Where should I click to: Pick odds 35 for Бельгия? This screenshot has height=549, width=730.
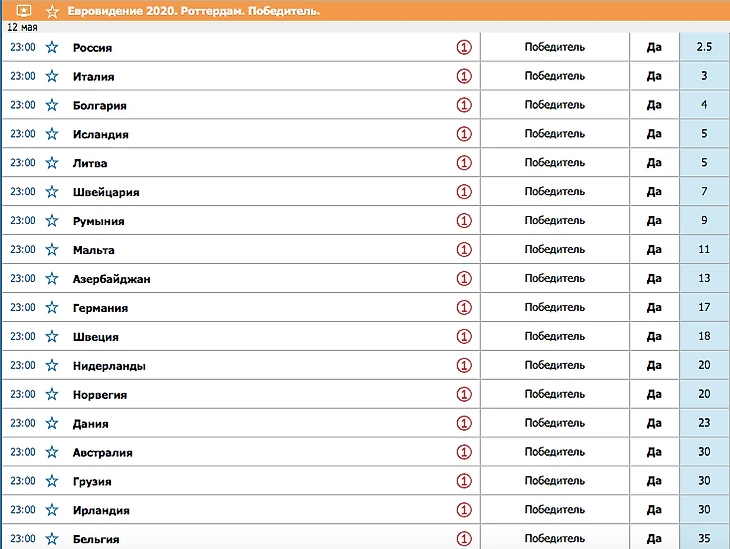point(704,538)
